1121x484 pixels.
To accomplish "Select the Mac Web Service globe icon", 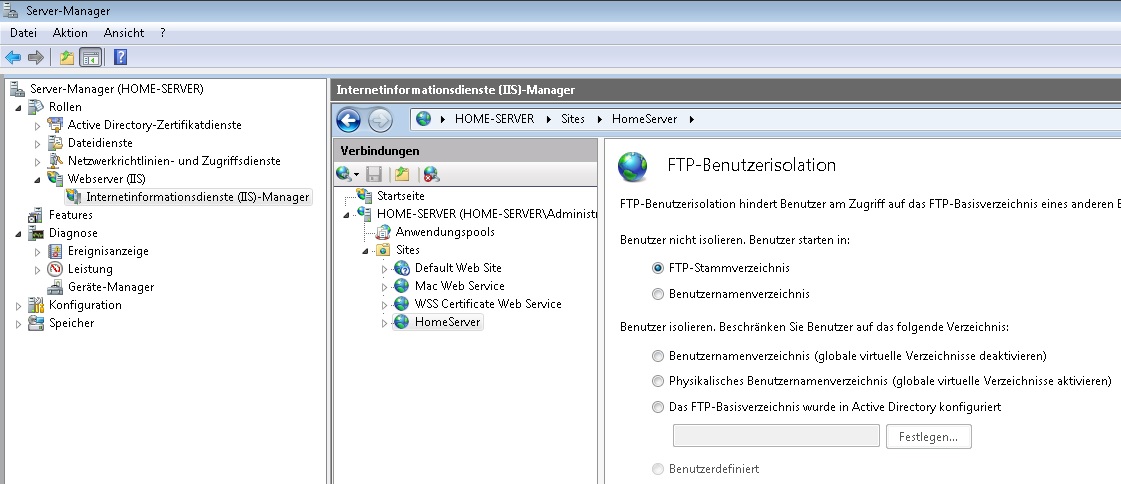I will coord(402,286).
